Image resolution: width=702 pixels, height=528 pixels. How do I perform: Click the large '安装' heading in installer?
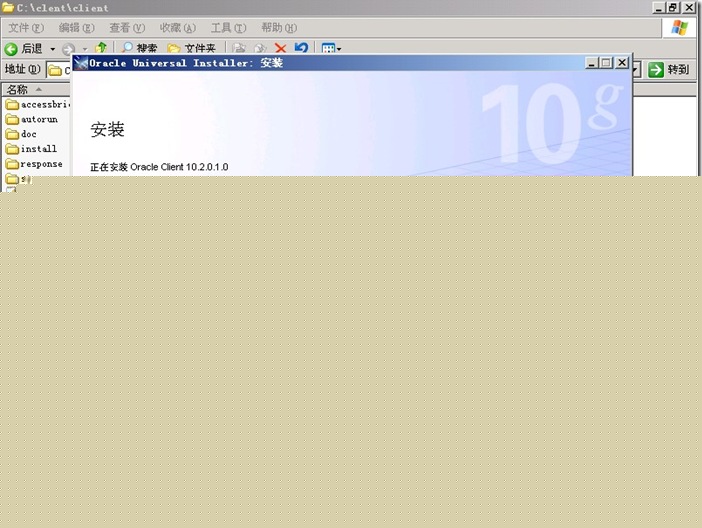pos(107,129)
